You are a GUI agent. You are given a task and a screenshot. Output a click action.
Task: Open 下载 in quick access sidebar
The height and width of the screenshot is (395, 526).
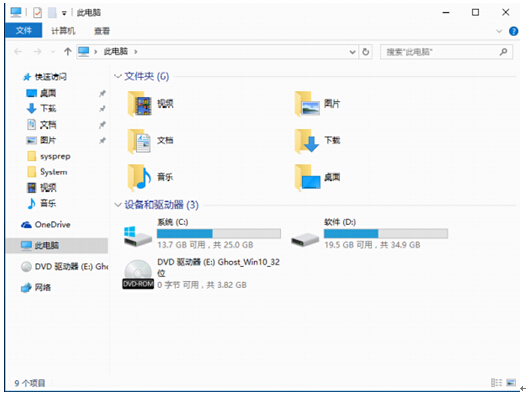pos(48,108)
